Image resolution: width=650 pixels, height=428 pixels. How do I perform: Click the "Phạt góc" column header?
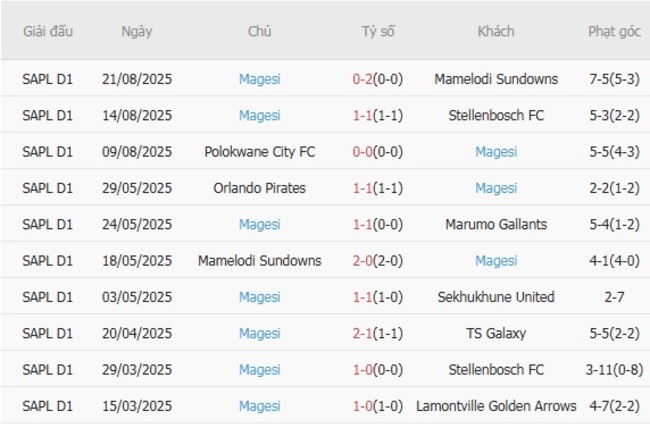[x=614, y=31]
